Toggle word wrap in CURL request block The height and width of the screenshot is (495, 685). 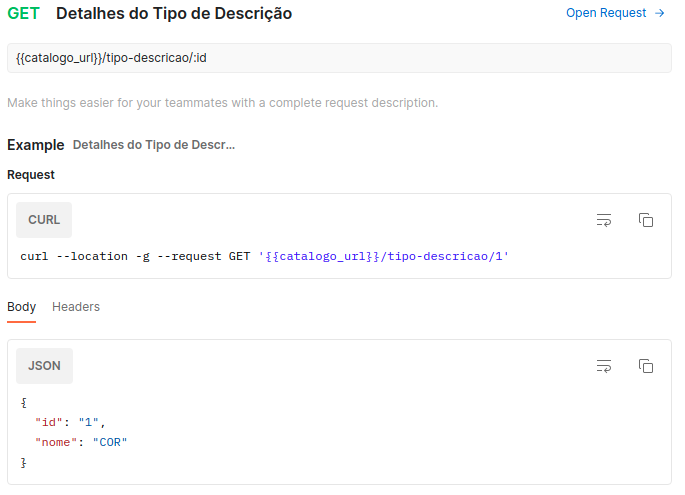tap(604, 220)
